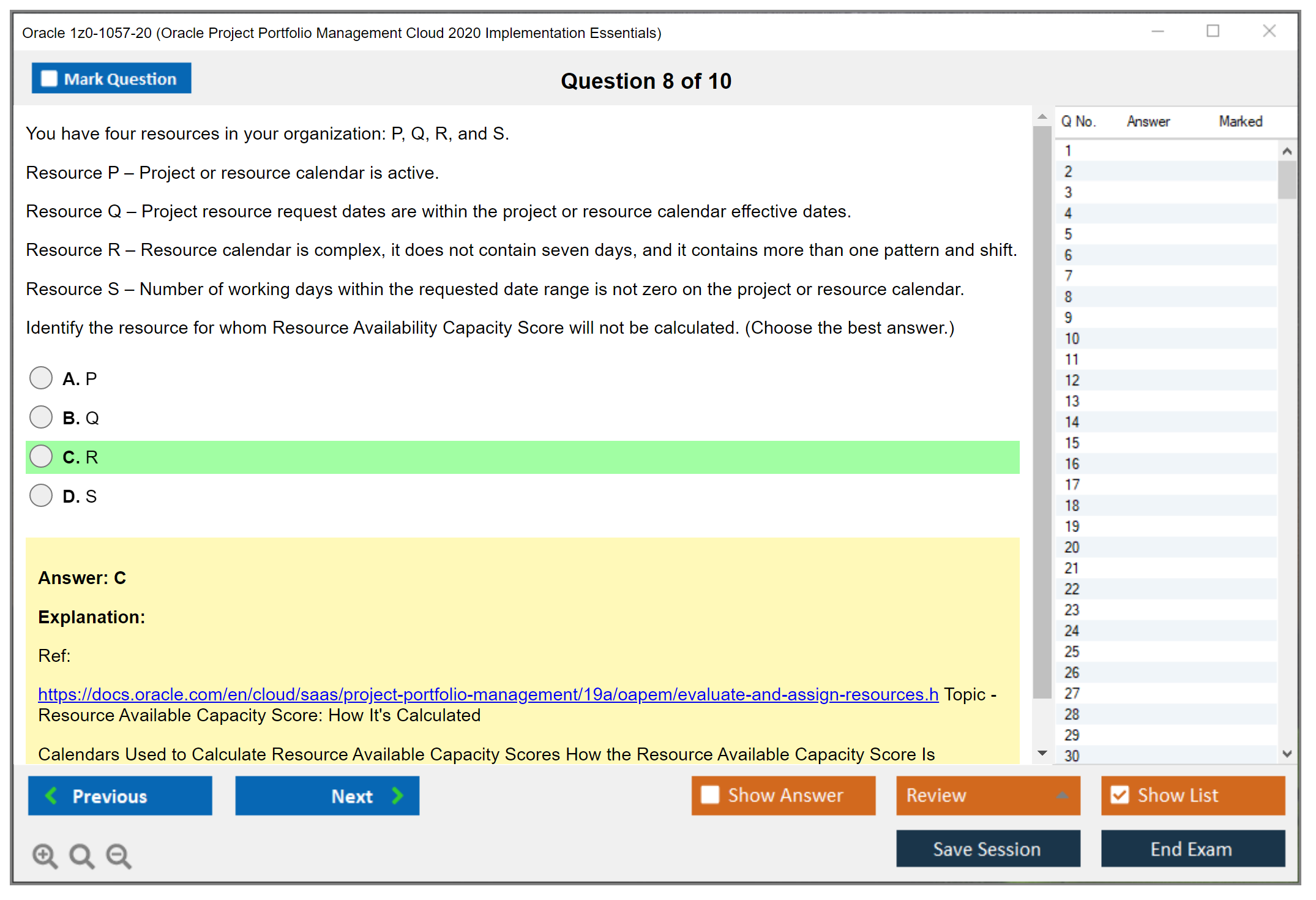Uncheck the Show List checkbox

[1120, 795]
